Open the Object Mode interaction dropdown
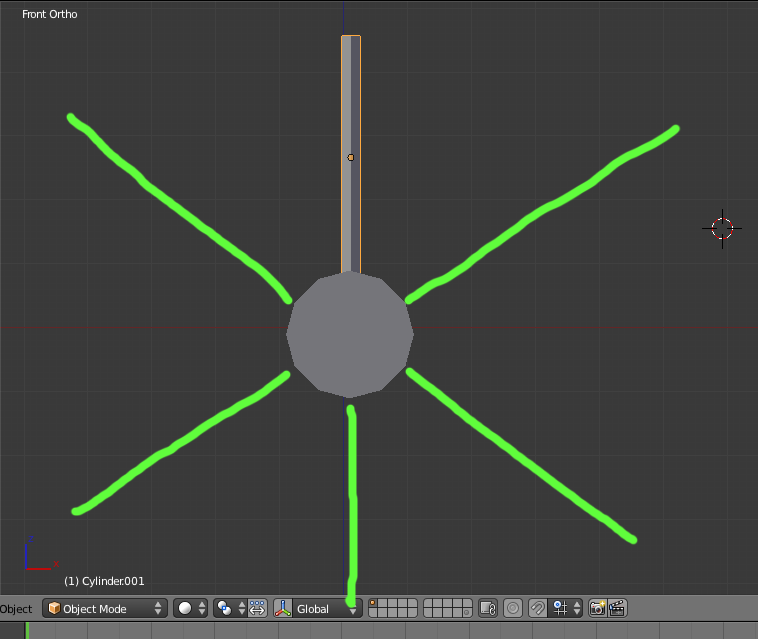Viewport: 758px width, 639px height. pos(105,608)
